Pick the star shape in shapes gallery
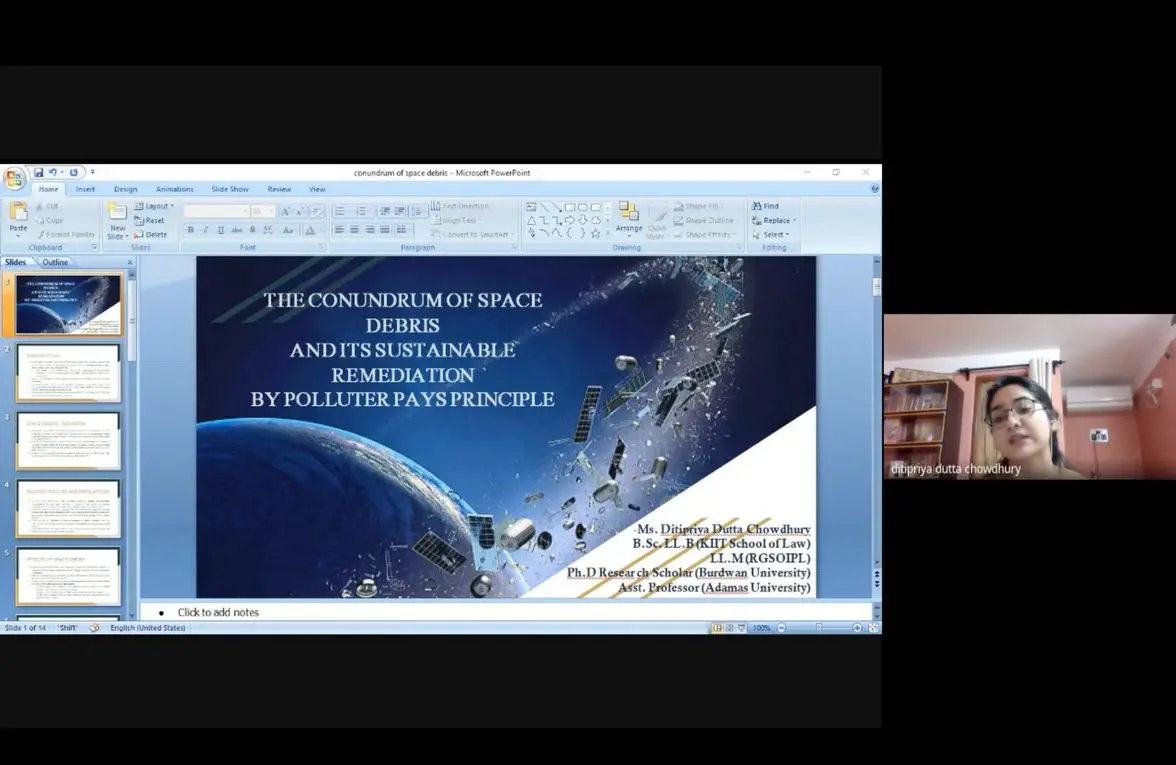This screenshot has width=1176, height=765. [x=596, y=233]
